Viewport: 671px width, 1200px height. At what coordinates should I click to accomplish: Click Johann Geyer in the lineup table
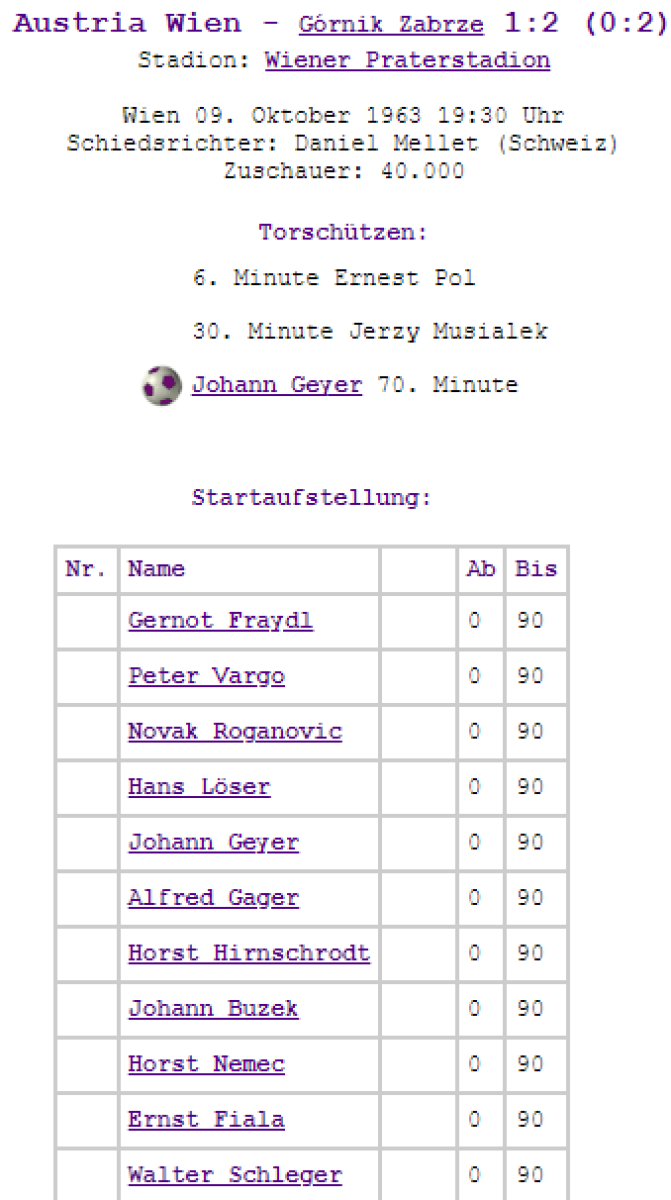coord(213,843)
